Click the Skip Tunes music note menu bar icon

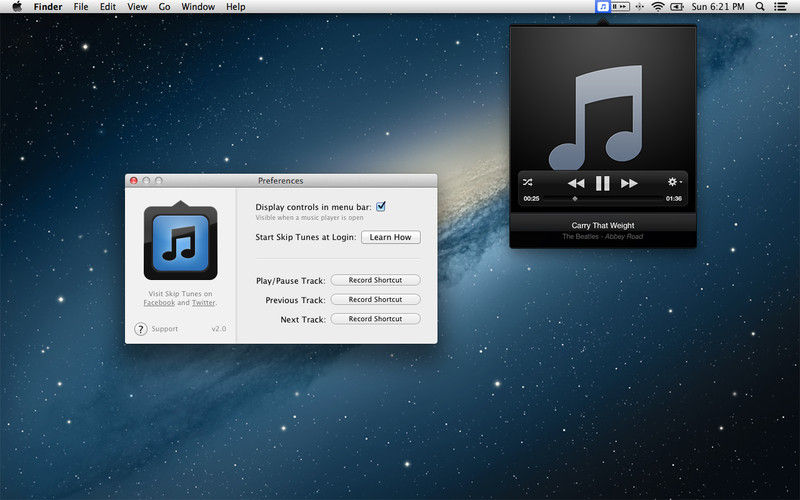[603, 7]
